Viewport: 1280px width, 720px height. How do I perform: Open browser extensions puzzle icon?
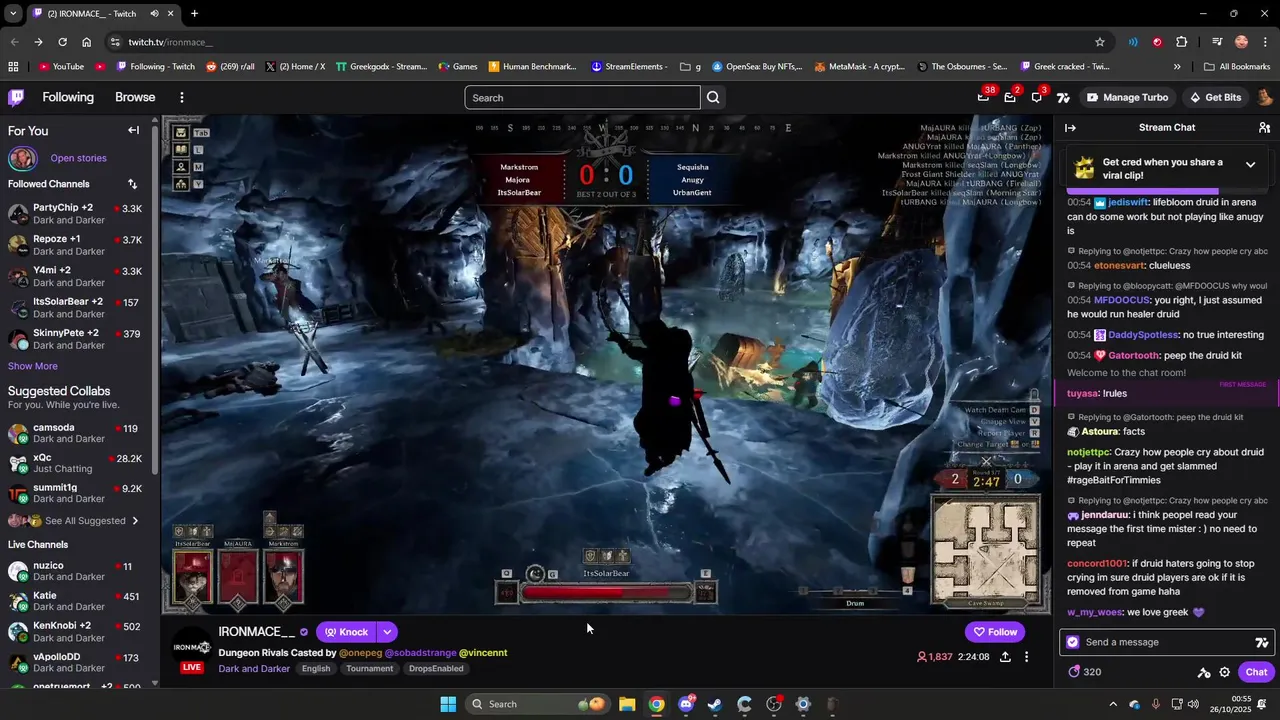tap(1182, 42)
